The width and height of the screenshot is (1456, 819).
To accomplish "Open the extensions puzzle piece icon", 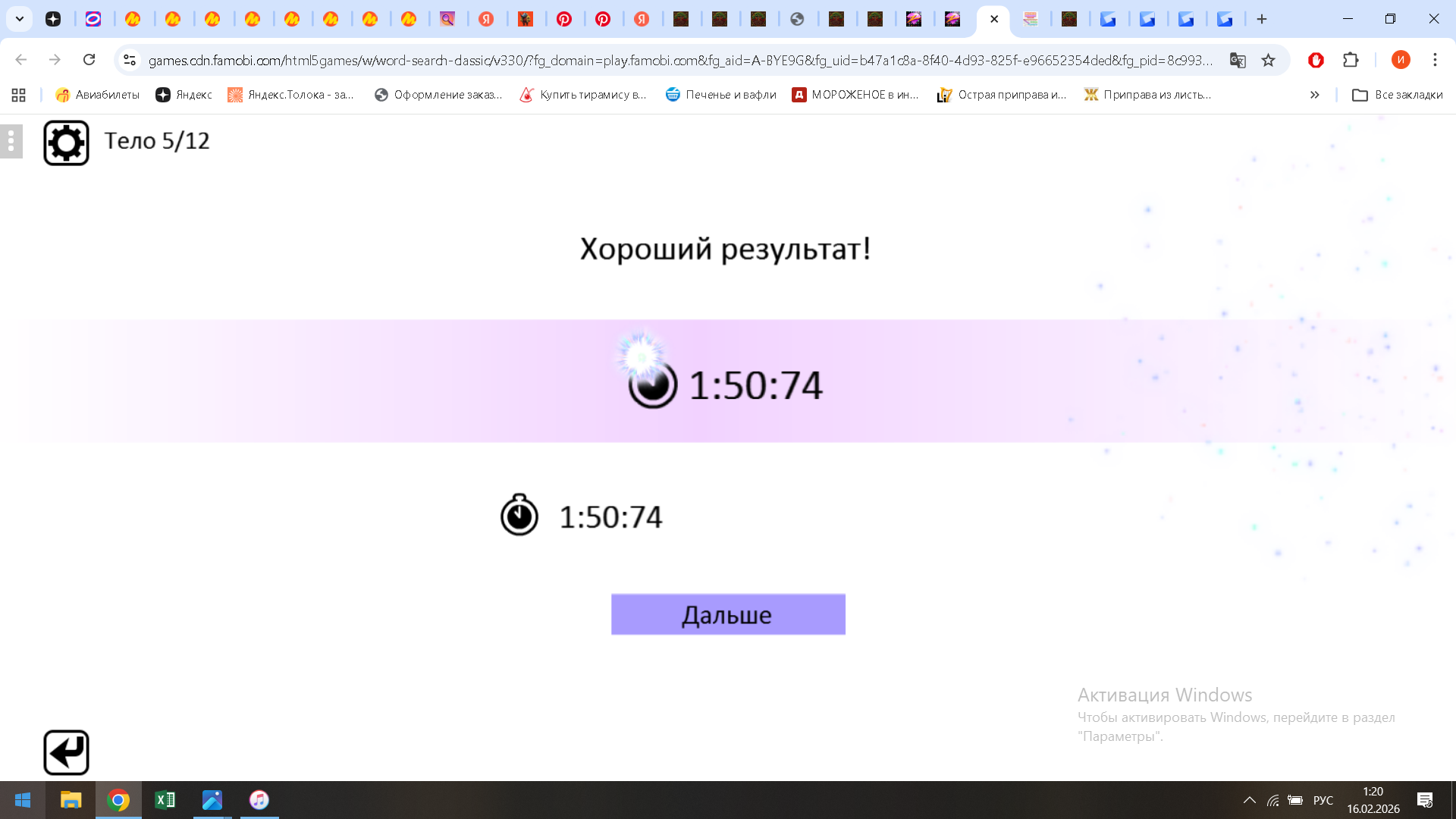I will [1351, 60].
